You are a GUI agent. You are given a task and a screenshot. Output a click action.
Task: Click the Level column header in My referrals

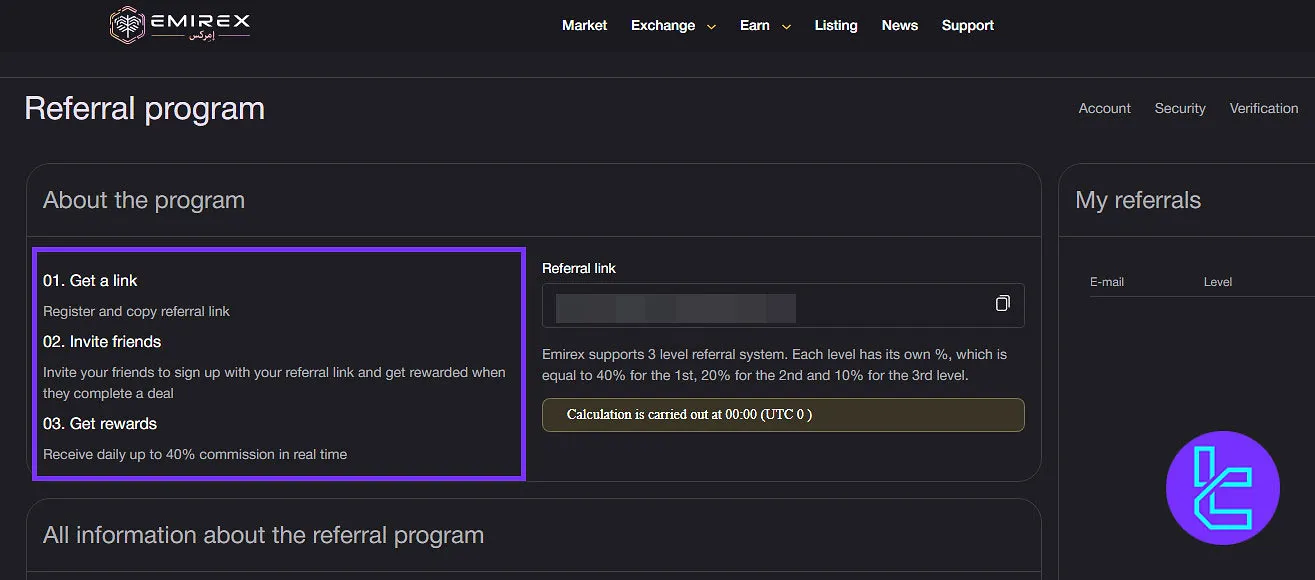(x=1217, y=281)
